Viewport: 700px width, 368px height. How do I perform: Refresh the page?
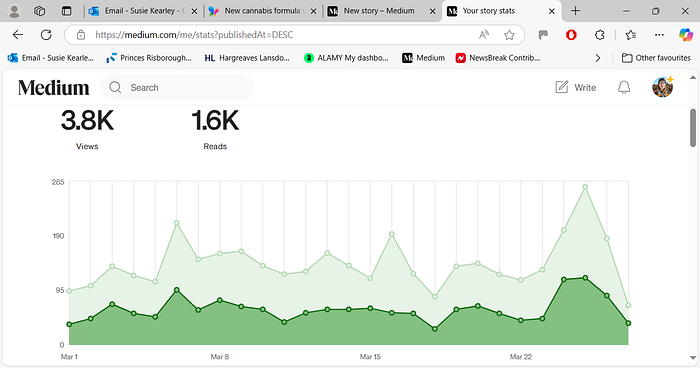[x=46, y=35]
